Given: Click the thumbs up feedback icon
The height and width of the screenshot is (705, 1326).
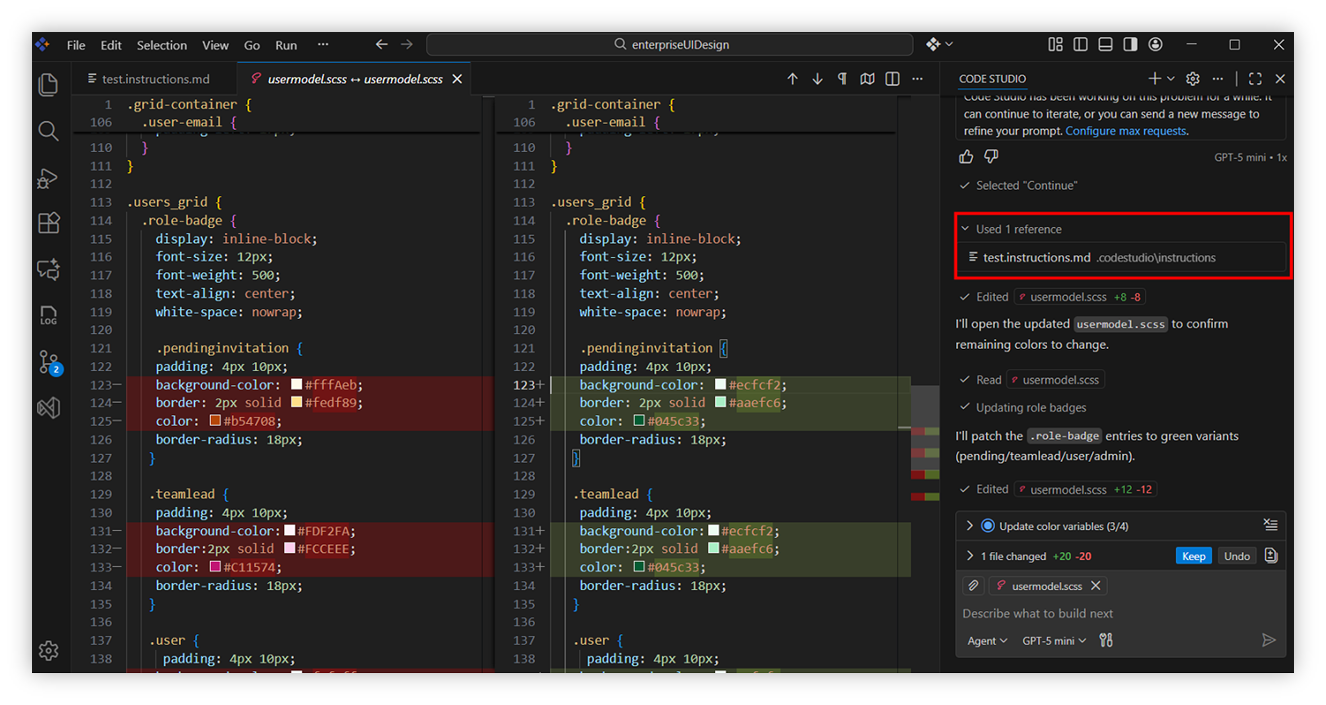Looking at the screenshot, I should (966, 157).
